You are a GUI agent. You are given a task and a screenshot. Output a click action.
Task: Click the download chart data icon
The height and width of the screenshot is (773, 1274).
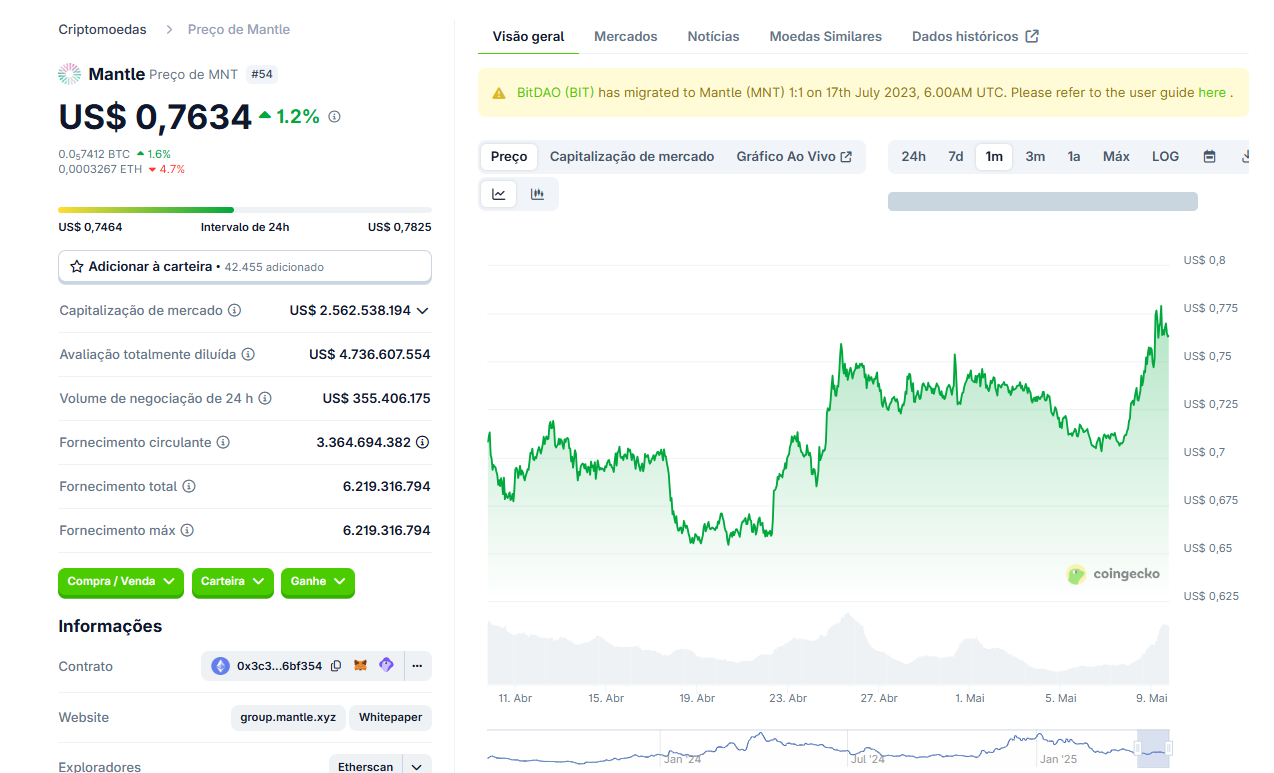click(1245, 157)
